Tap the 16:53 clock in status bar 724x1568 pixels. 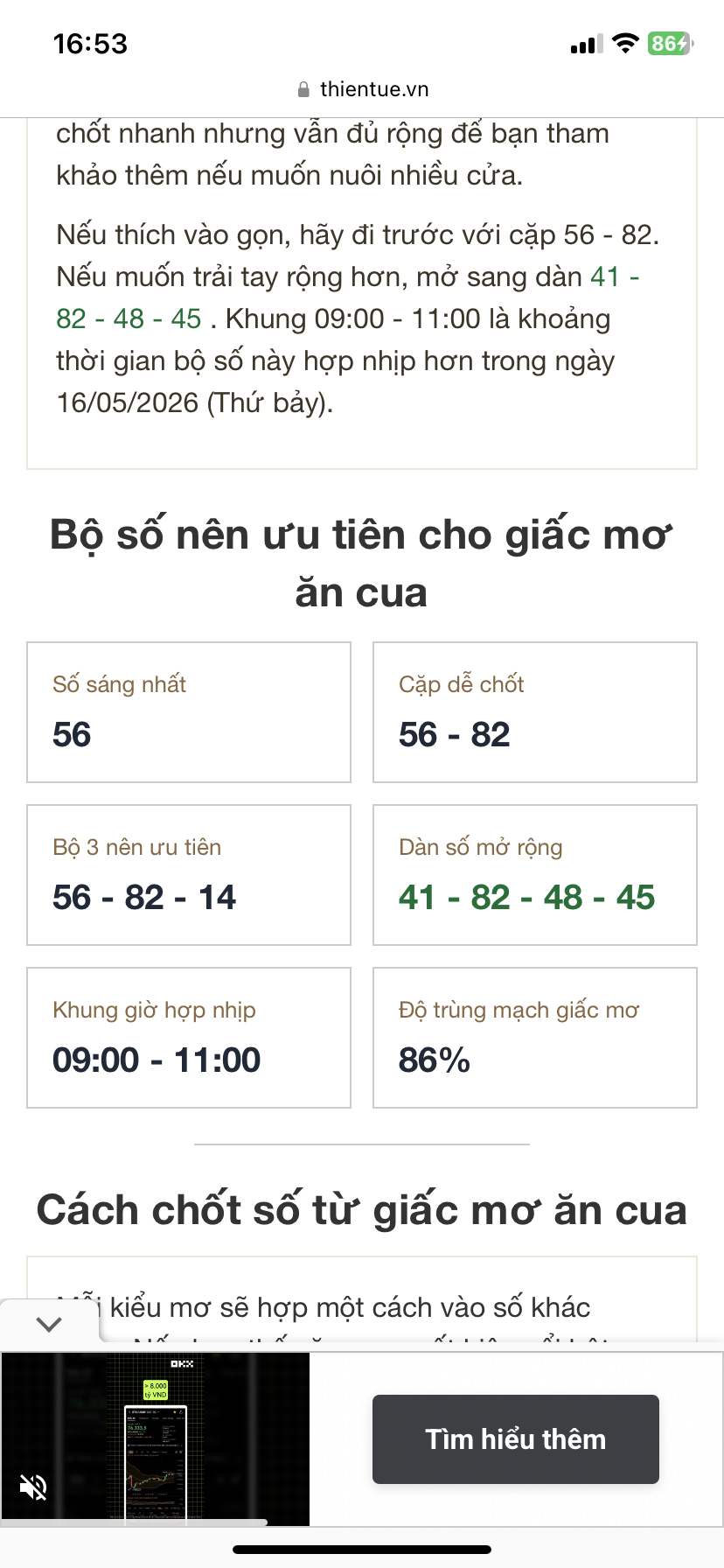pos(90,44)
